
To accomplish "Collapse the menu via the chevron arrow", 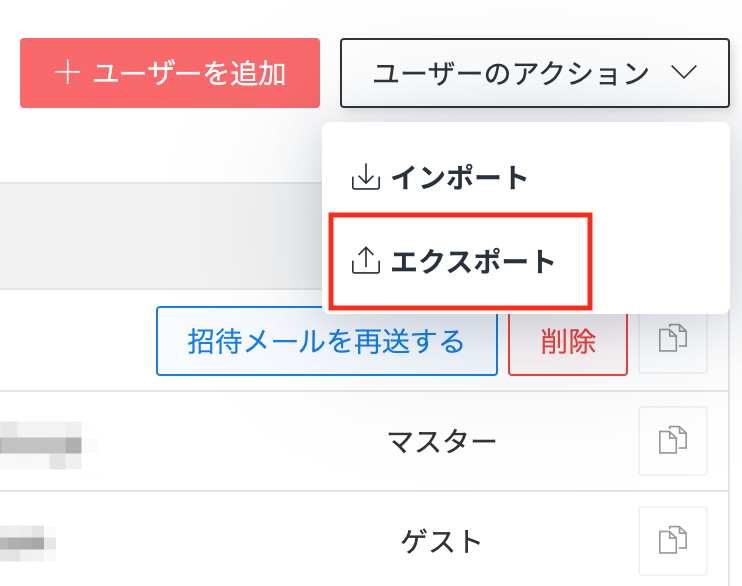I will pyautogui.click(x=684, y=72).
